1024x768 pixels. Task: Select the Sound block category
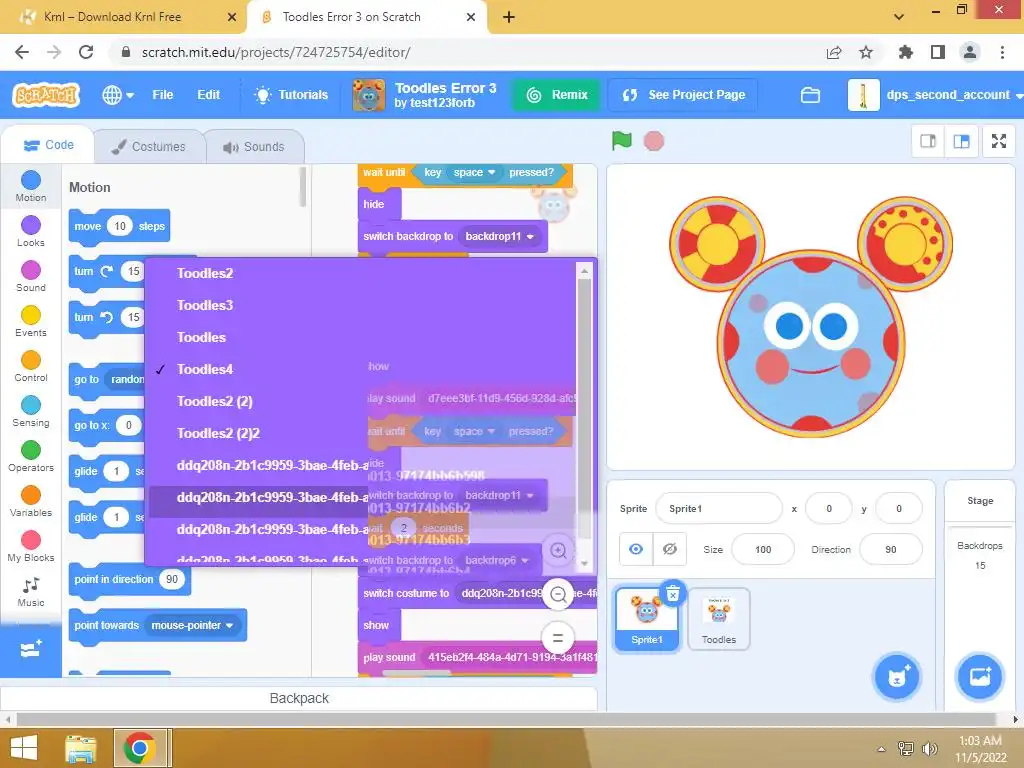(31, 276)
